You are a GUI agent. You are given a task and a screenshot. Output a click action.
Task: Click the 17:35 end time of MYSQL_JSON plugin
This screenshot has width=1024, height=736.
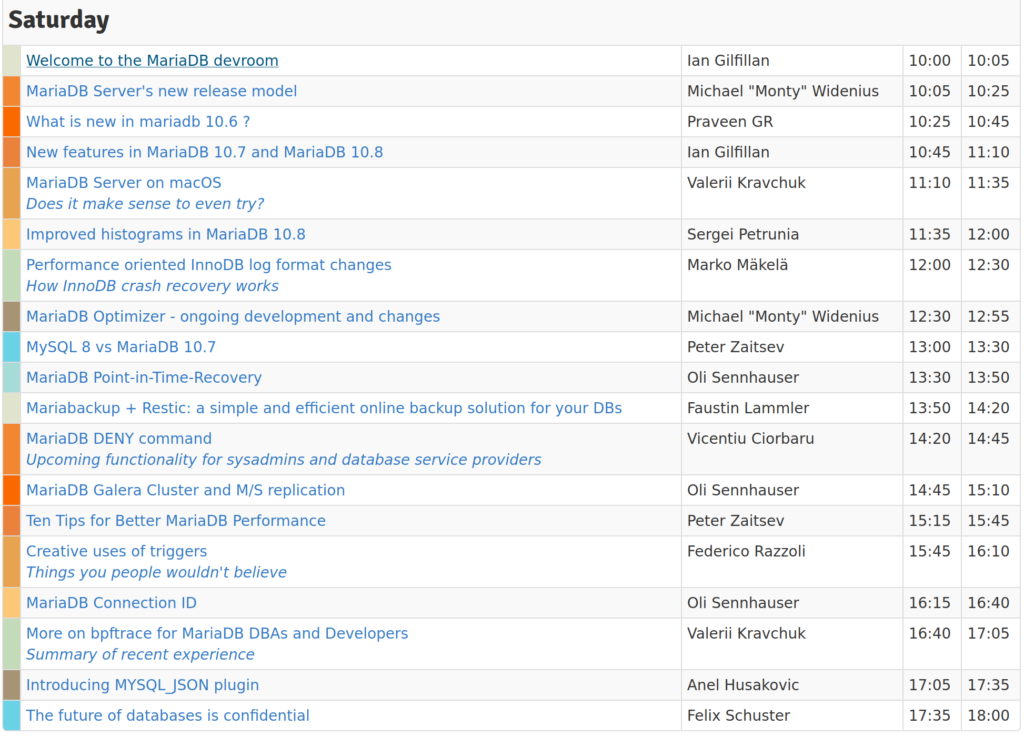988,685
